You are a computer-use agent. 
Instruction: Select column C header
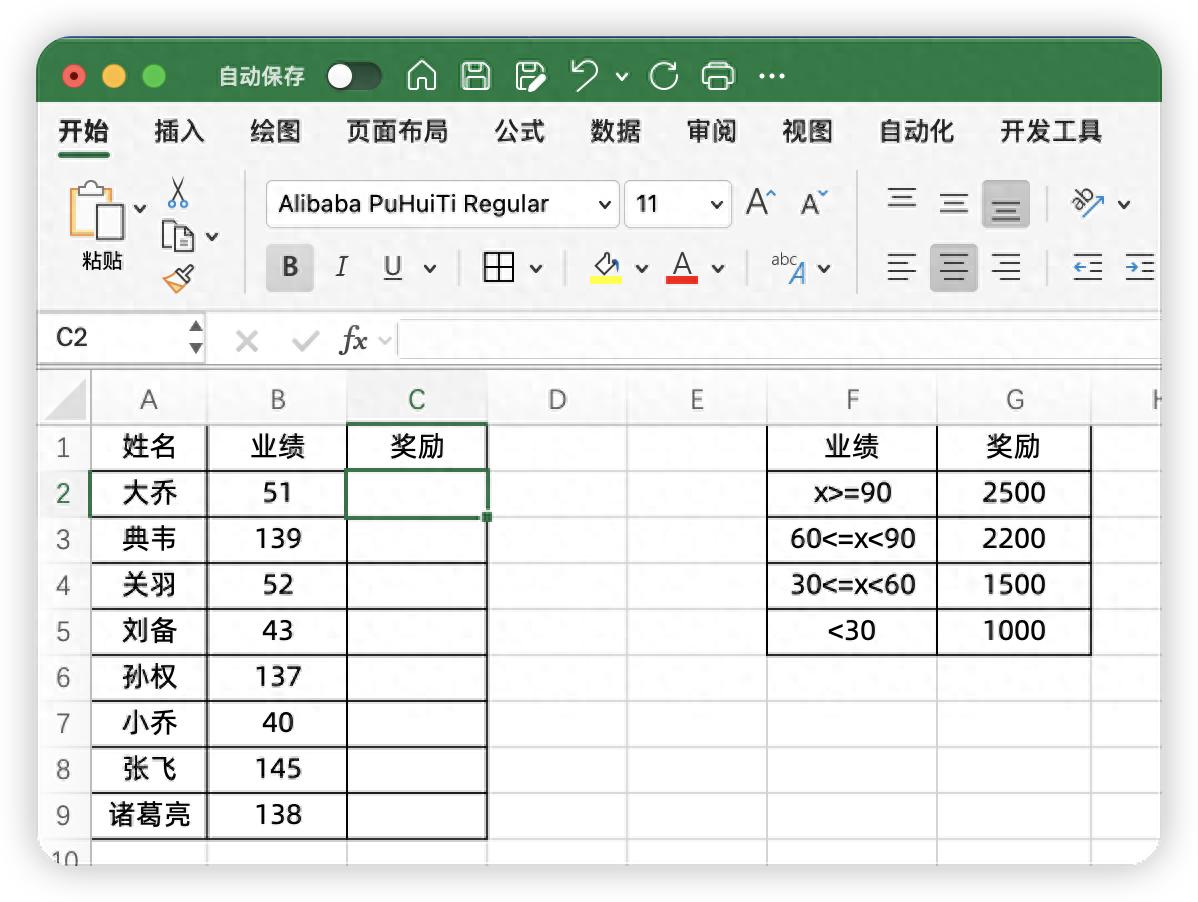[x=416, y=399]
